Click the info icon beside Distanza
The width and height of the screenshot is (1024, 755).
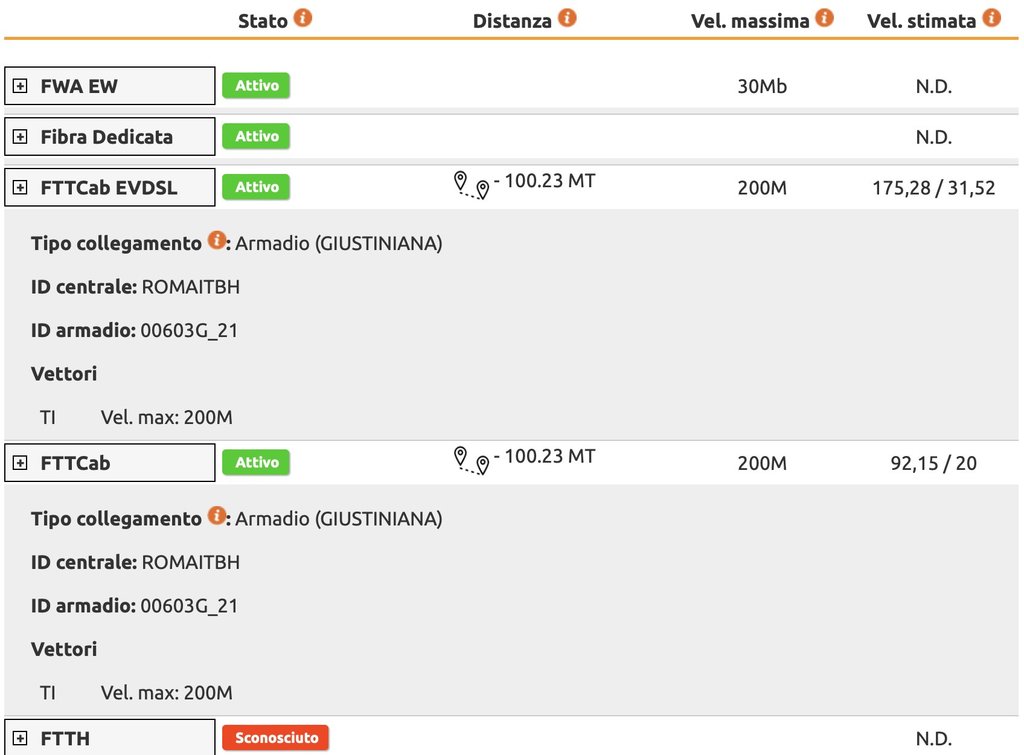tap(567, 18)
